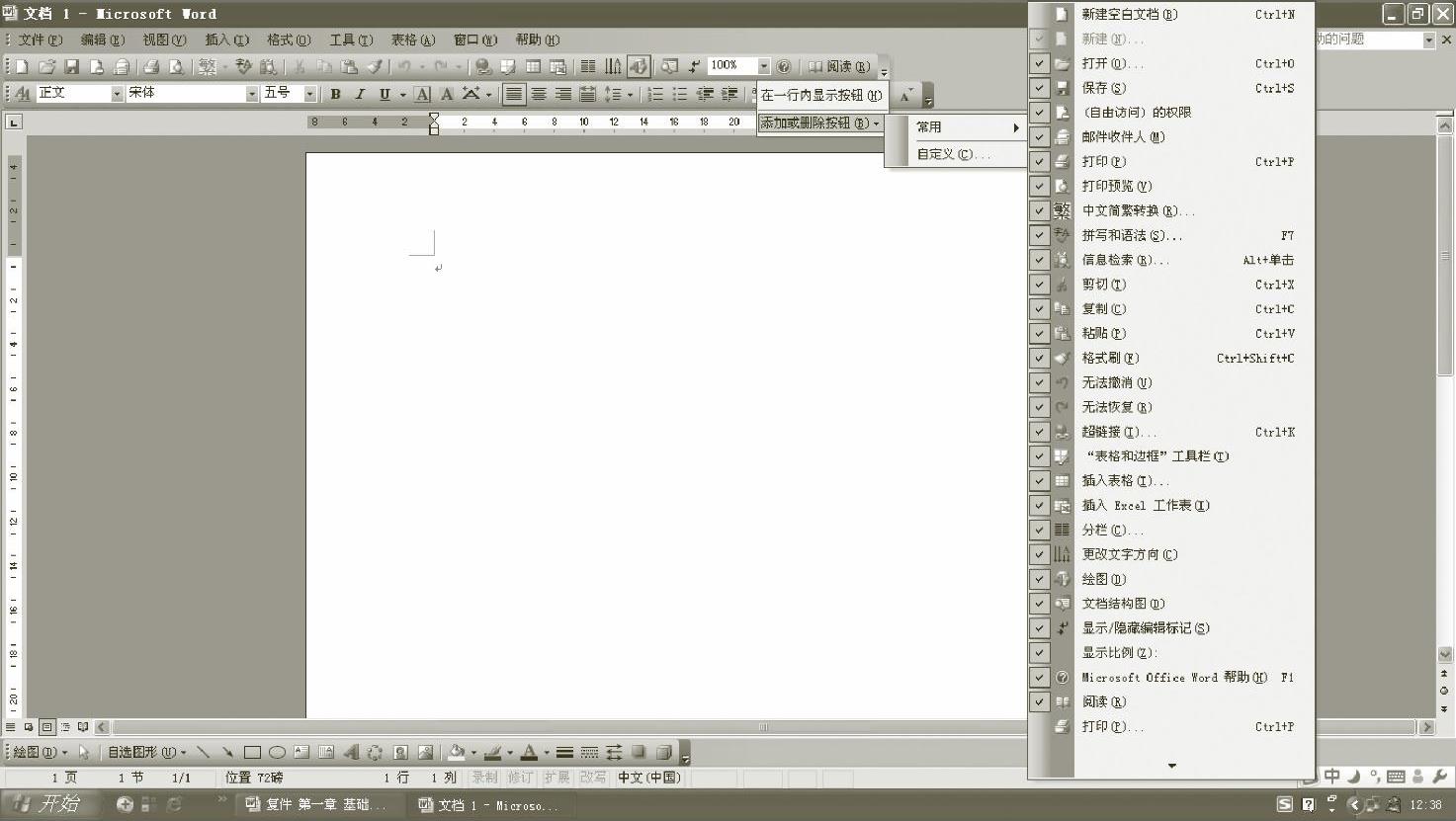Expand more items arrow at list bottom
1456x821 pixels.
(x=1172, y=766)
